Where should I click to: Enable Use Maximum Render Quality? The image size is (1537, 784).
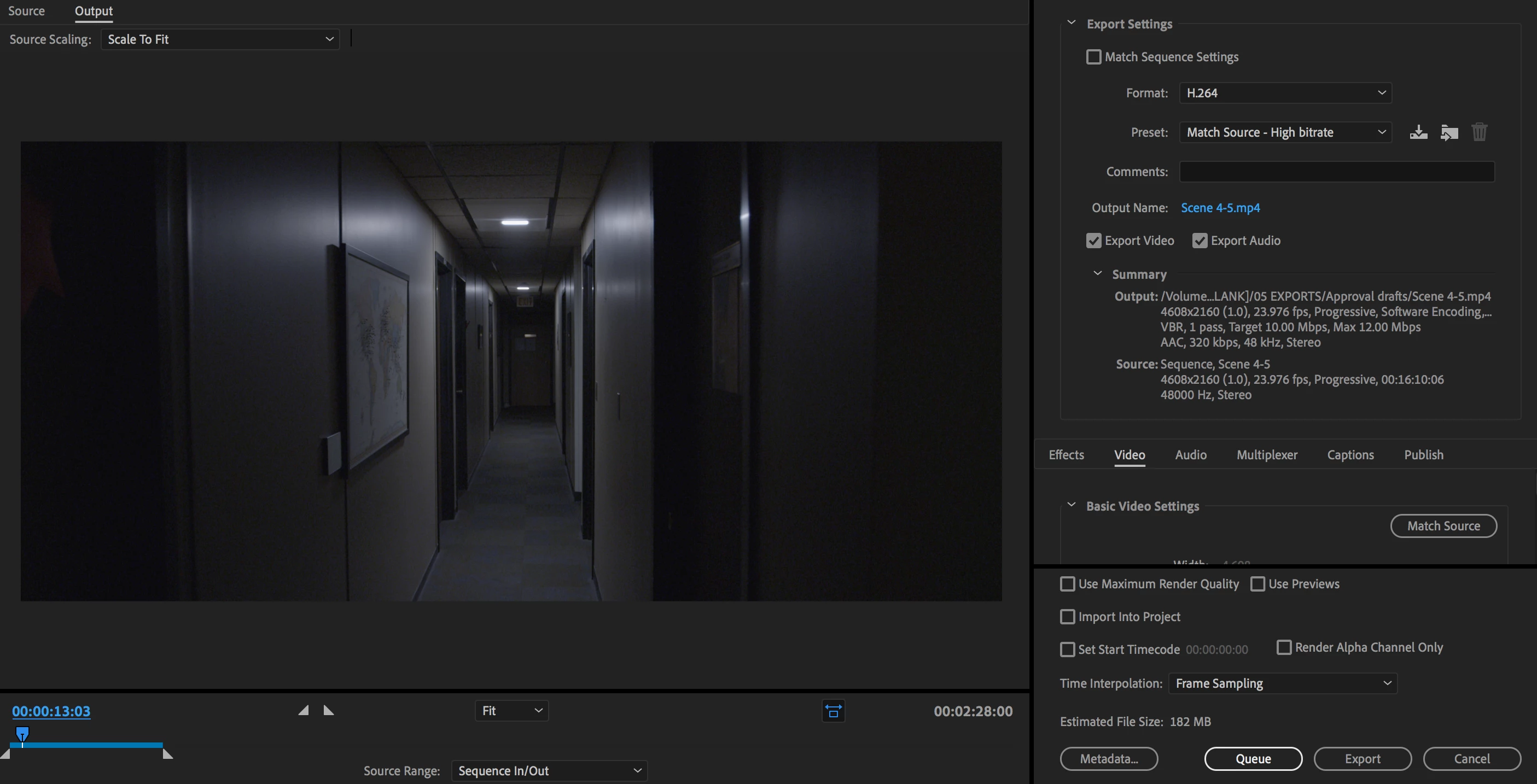pyautogui.click(x=1068, y=584)
